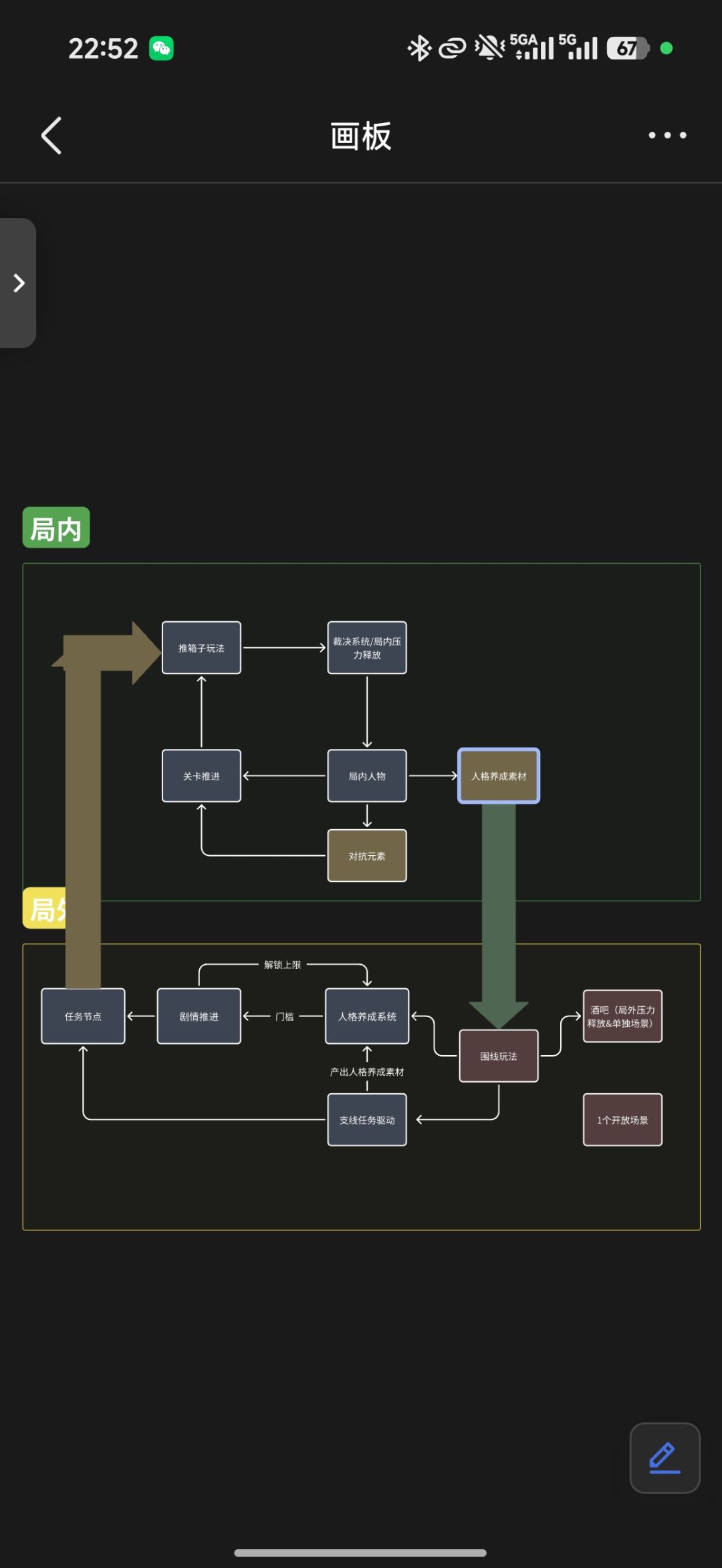Select the 任务节点 node
The image size is (722, 1568).
coord(83,1016)
